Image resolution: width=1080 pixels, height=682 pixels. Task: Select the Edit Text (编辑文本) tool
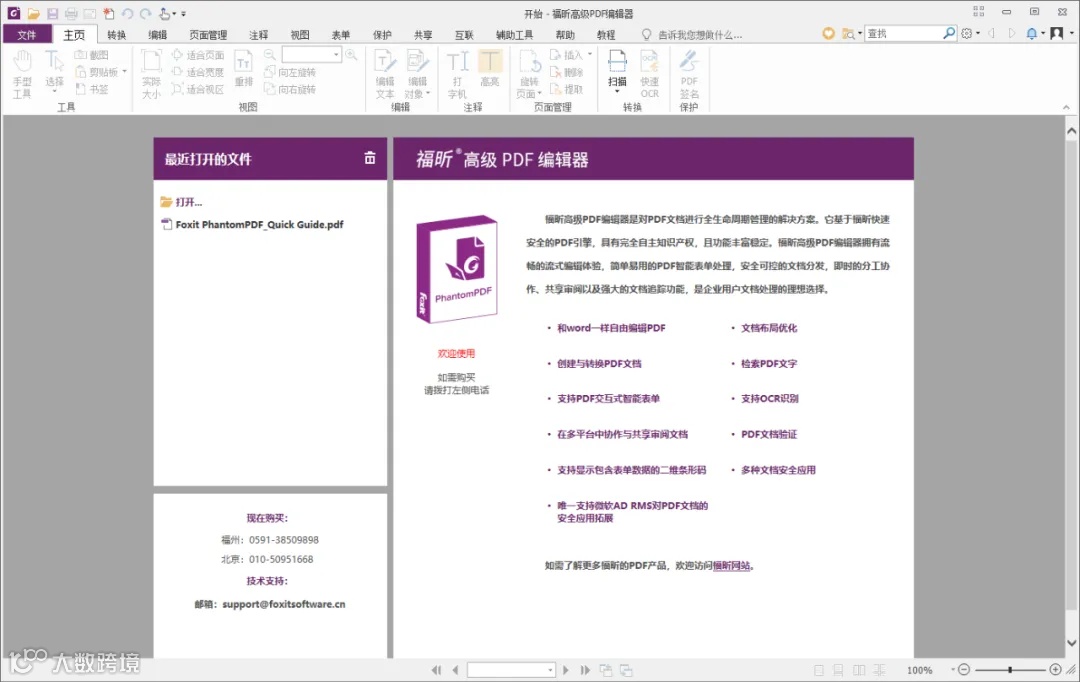click(384, 74)
